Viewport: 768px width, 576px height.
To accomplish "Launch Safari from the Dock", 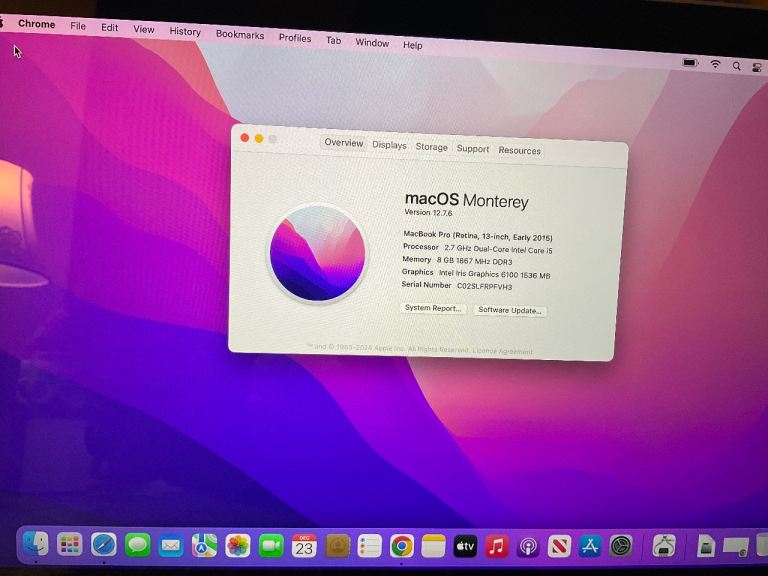I will (x=104, y=545).
